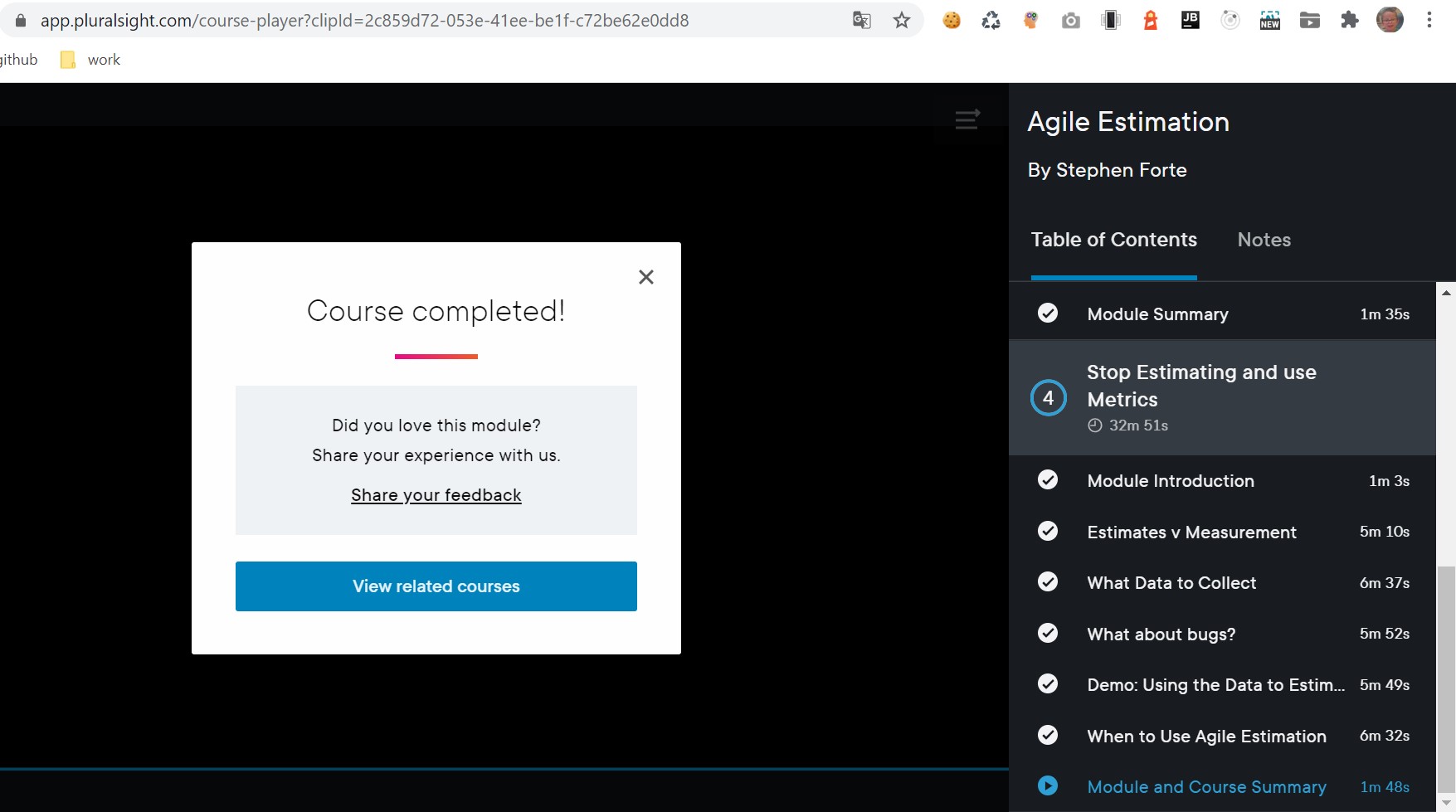Collapse the table of contents sidebar icon
Screen dimensions: 1456x812
coord(967,119)
